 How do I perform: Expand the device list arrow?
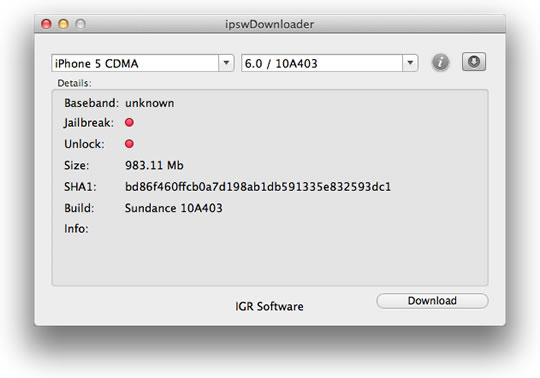[226, 63]
